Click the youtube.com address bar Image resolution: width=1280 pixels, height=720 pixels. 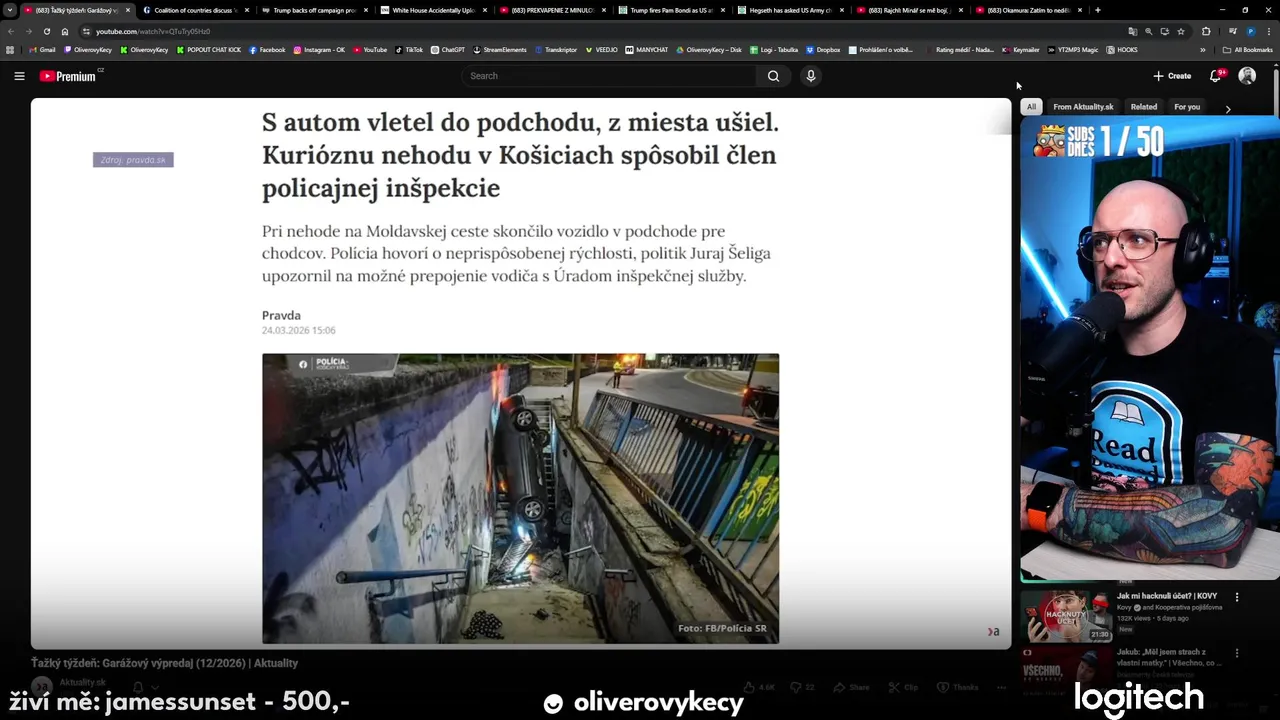tap(600, 31)
